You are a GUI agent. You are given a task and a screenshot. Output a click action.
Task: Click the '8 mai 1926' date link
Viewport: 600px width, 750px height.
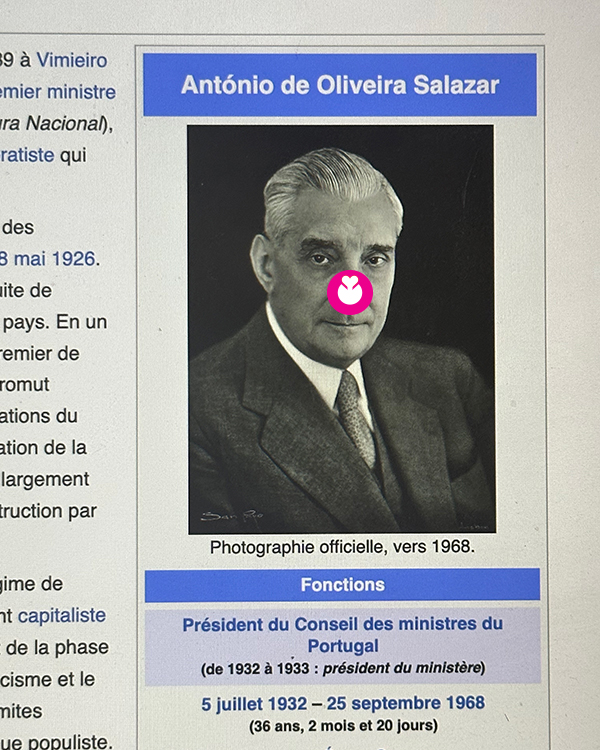(48, 259)
